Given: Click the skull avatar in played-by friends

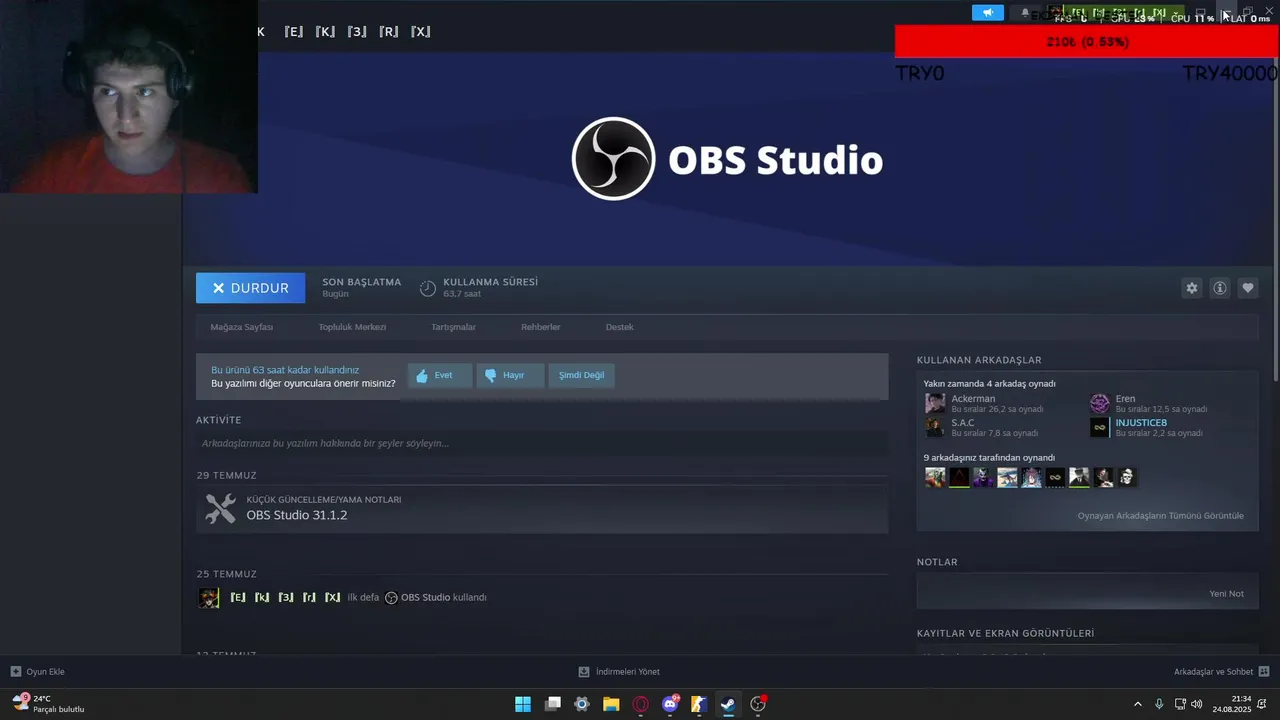Looking at the screenshot, I should tap(1127, 477).
